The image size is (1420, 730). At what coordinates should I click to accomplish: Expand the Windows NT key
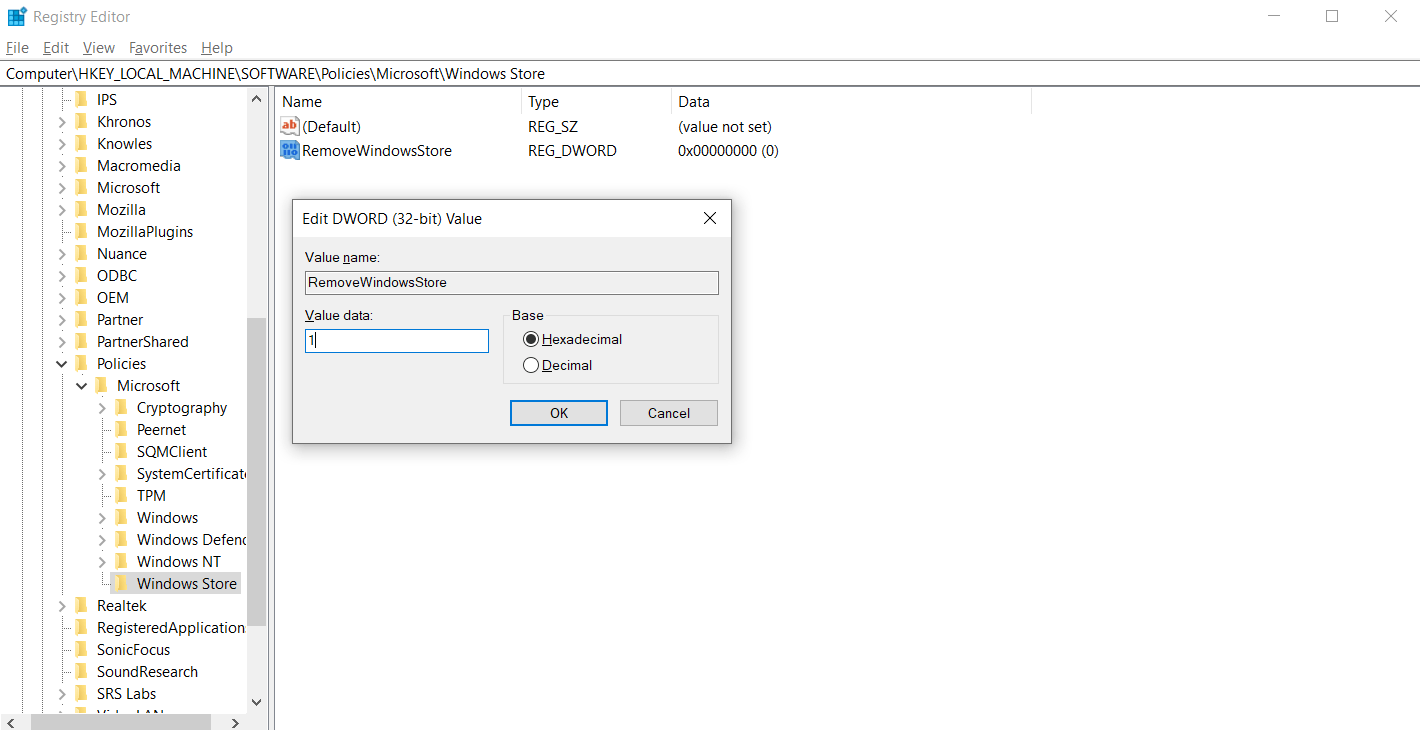(x=102, y=562)
